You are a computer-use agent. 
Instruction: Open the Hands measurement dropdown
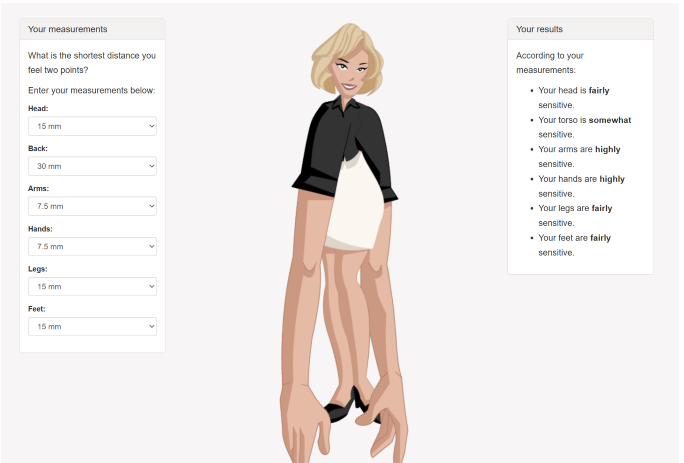coord(92,246)
